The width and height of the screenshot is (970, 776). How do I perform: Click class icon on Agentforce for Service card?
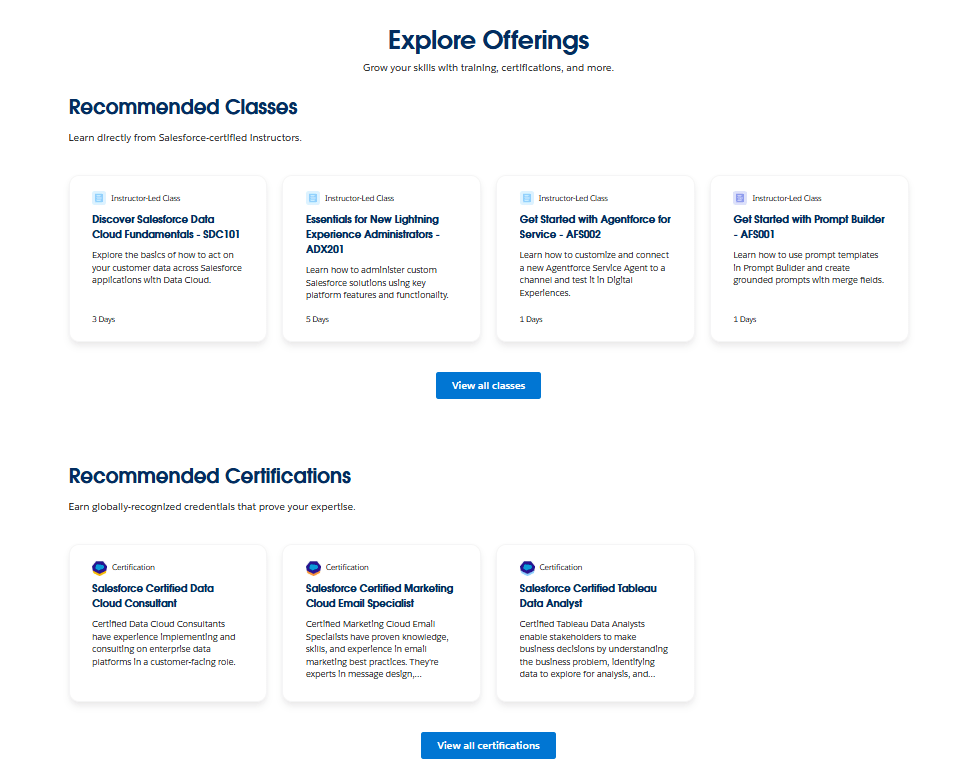pos(526,198)
